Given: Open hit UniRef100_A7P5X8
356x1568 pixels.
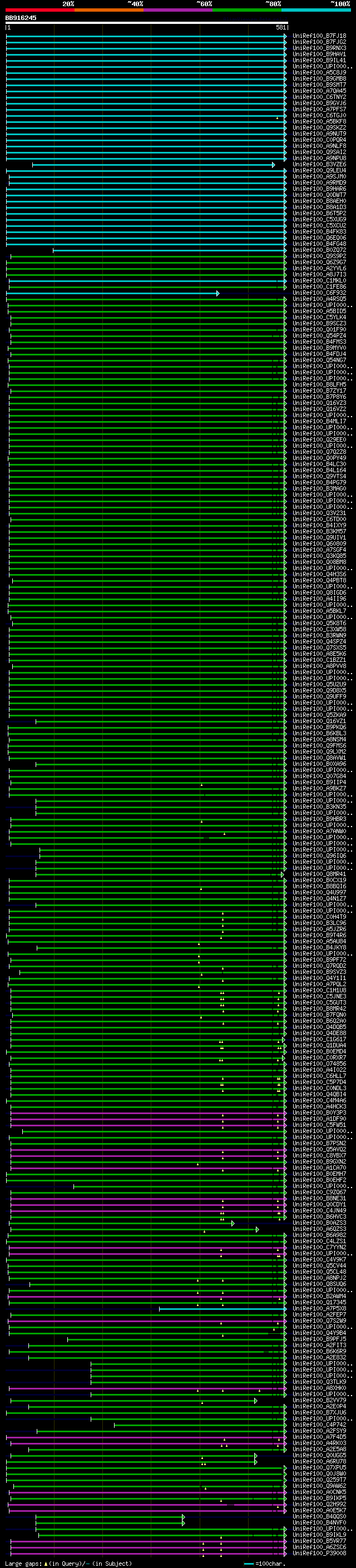Looking at the screenshot, I should pos(319,1309).
